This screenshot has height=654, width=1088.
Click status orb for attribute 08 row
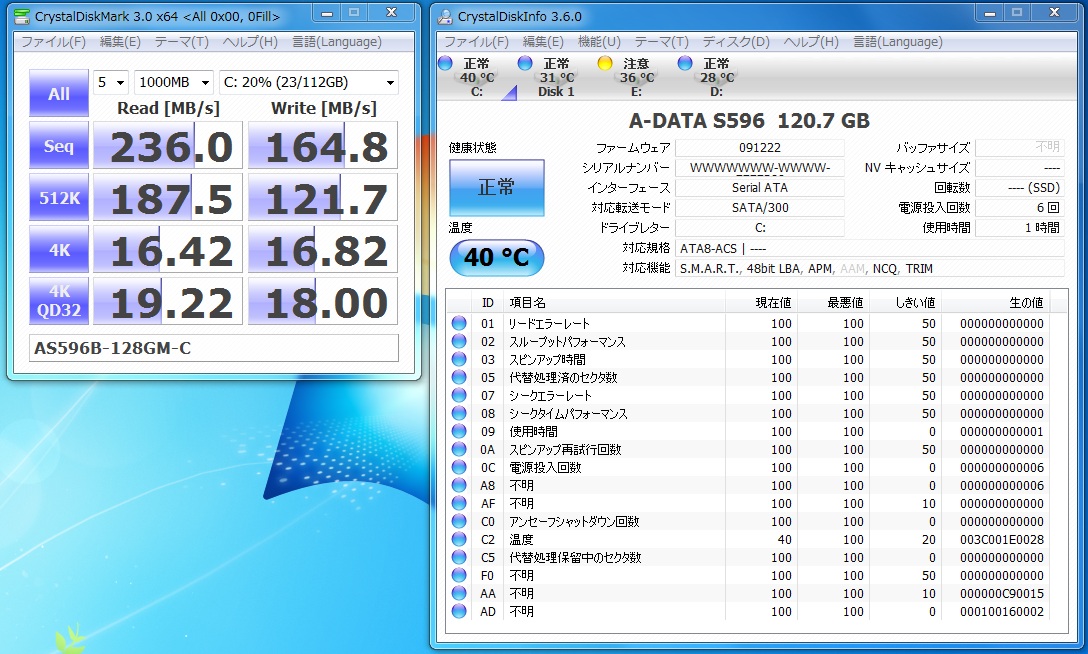coord(459,413)
